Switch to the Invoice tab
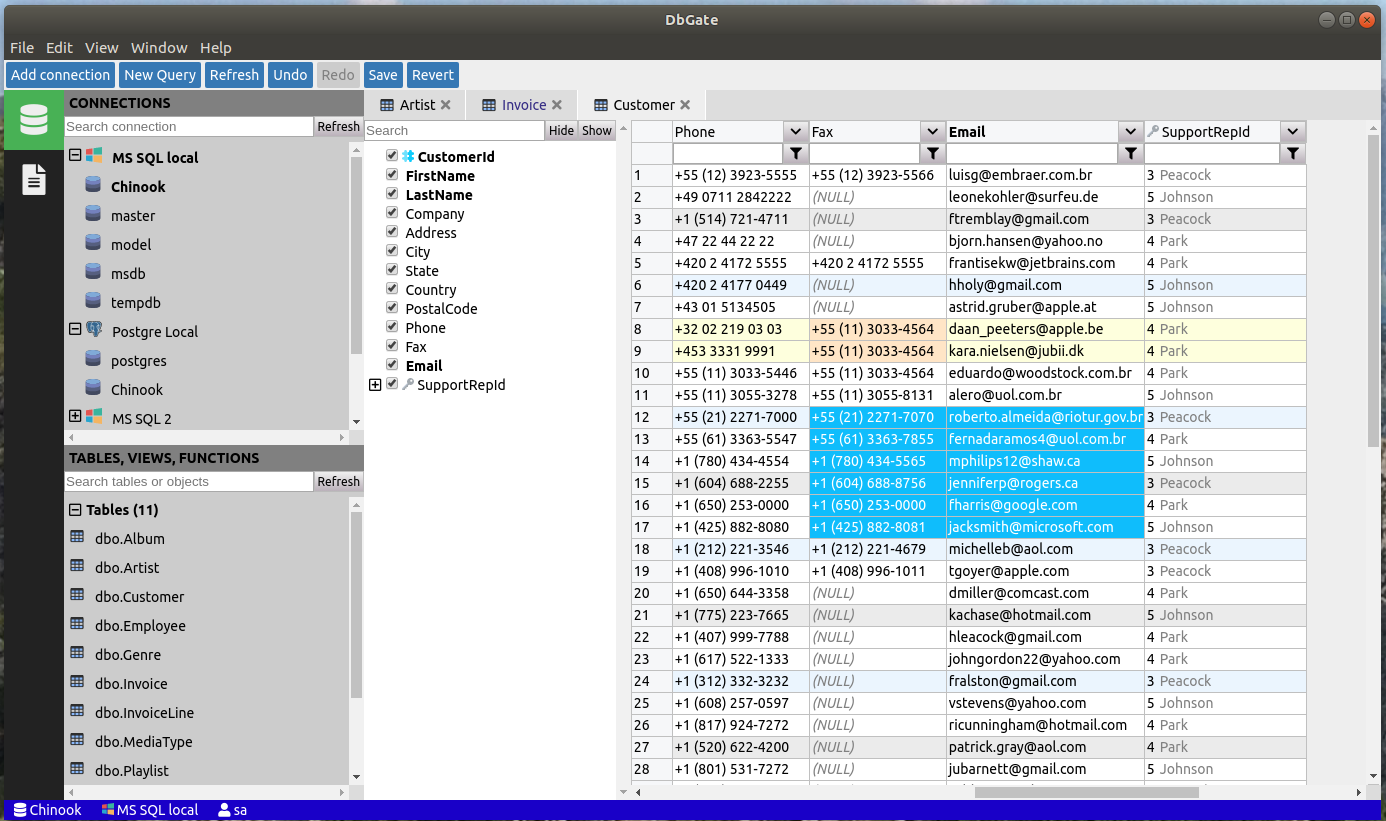 pos(523,105)
